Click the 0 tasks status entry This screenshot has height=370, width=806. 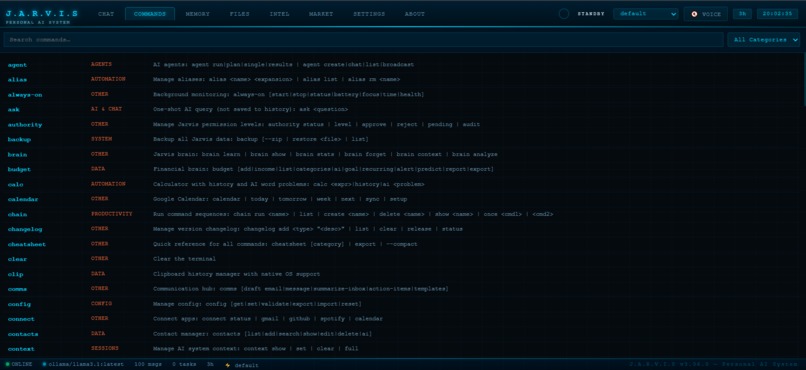coord(183,364)
